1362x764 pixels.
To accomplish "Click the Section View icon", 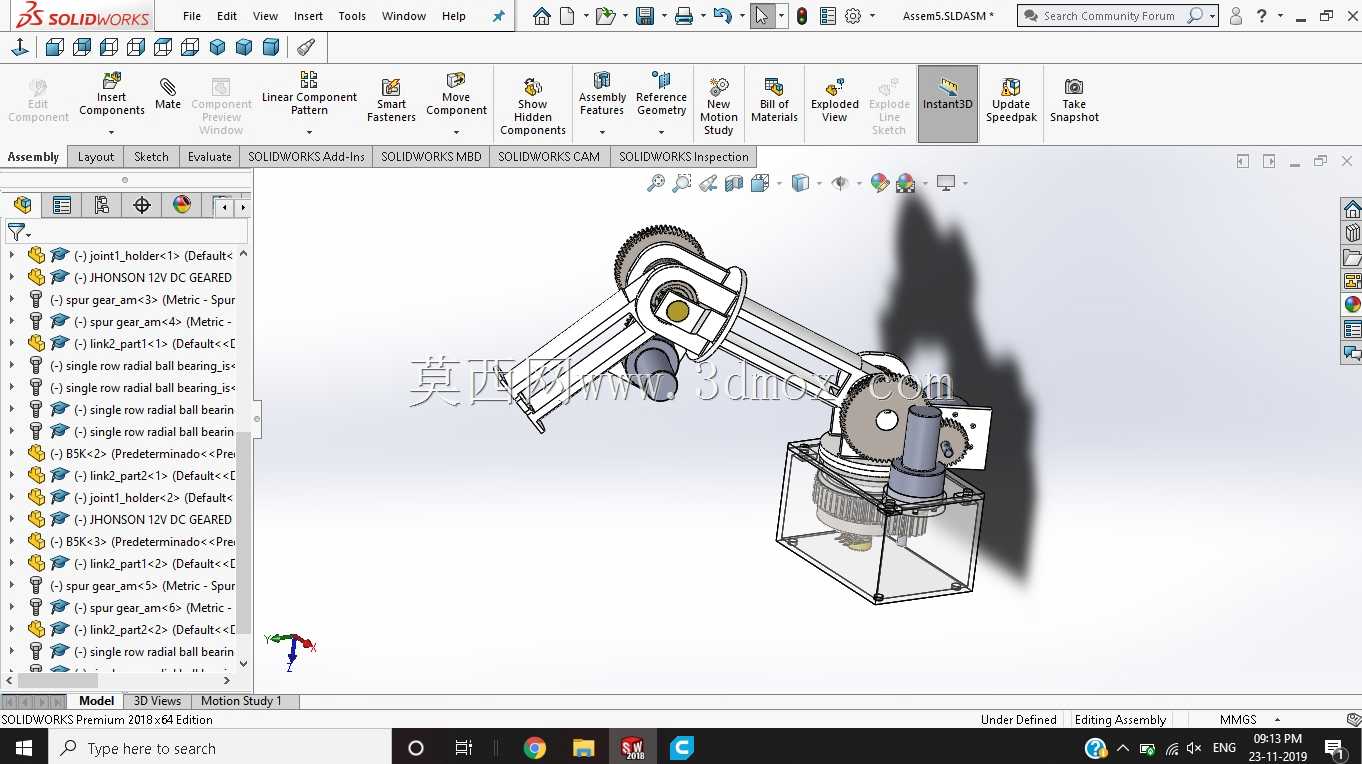I will pos(735,183).
